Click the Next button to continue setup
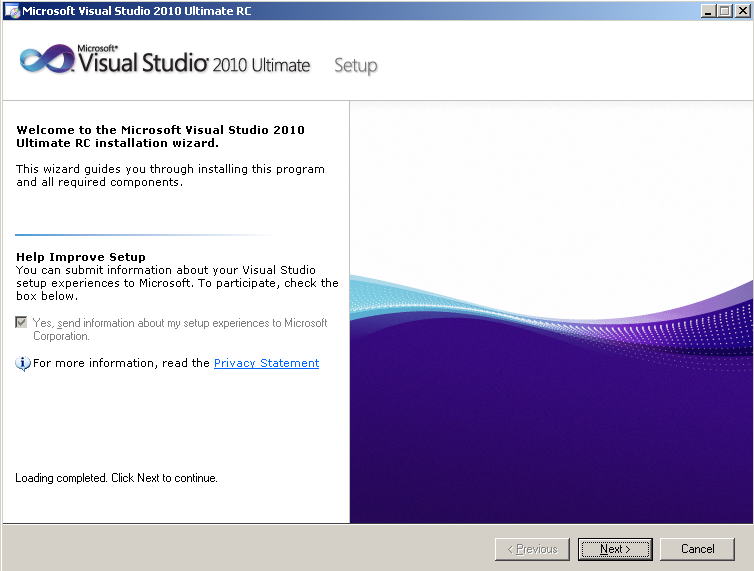 (x=615, y=549)
